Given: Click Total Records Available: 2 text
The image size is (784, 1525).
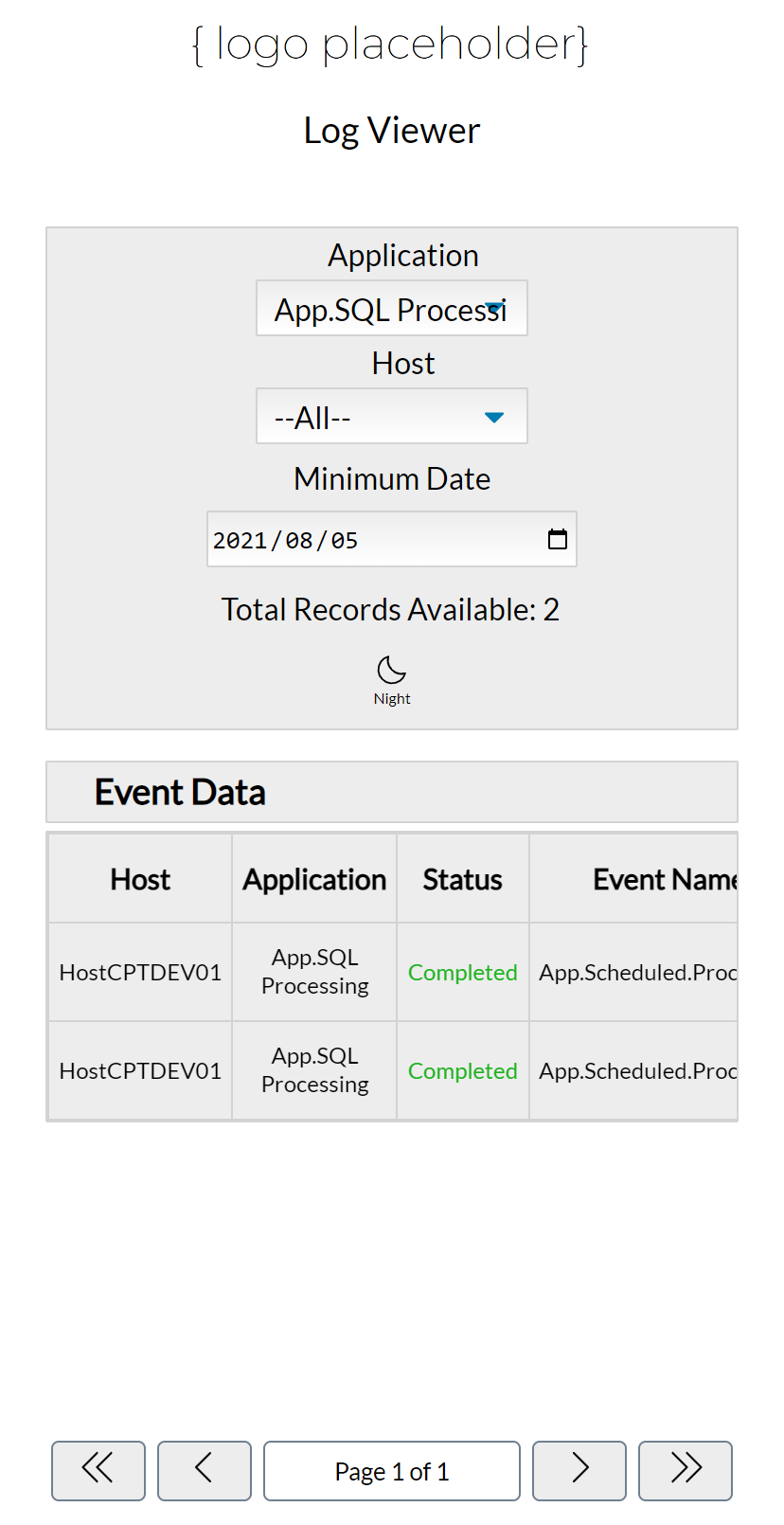Looking at the screenshot, I should point(391,609).
